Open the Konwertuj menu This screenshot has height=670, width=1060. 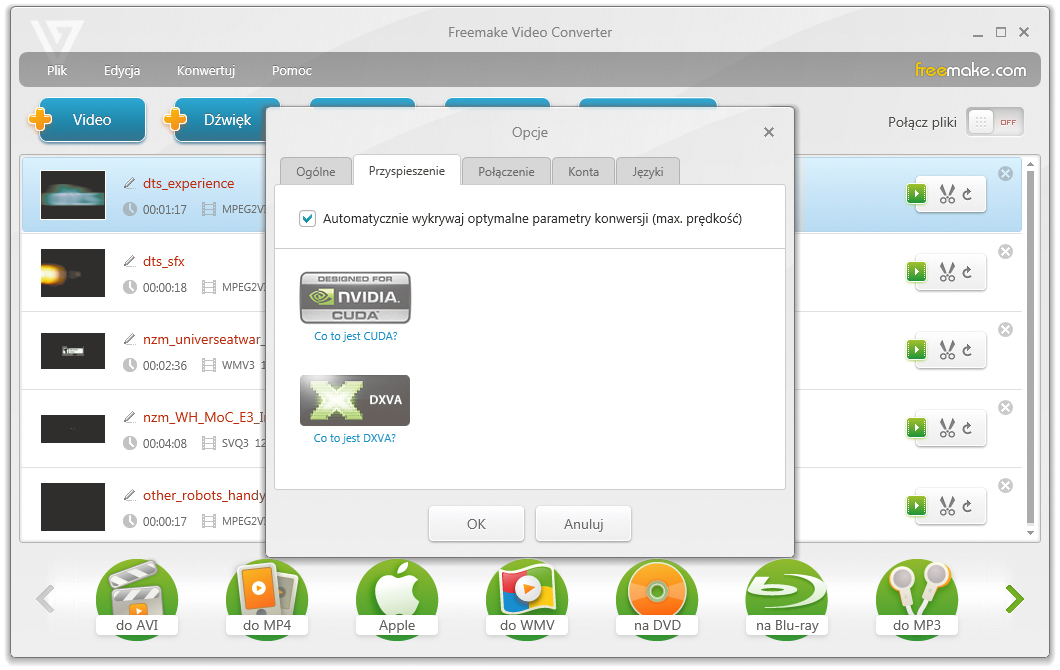tap(205, 71)
